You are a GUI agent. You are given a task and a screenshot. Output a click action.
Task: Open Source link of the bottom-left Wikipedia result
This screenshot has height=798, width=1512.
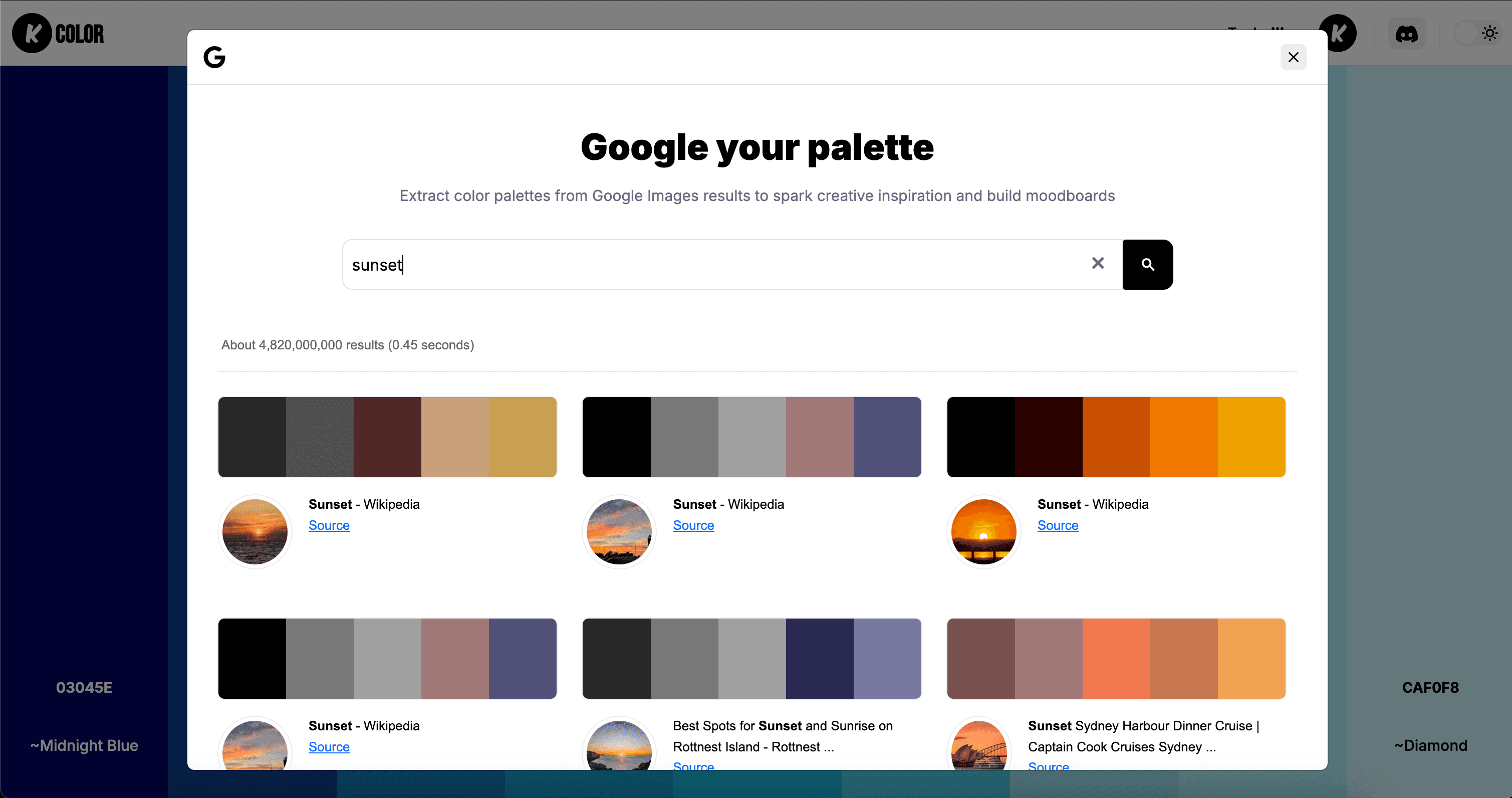pyautogui.click(x=329, y=746)
